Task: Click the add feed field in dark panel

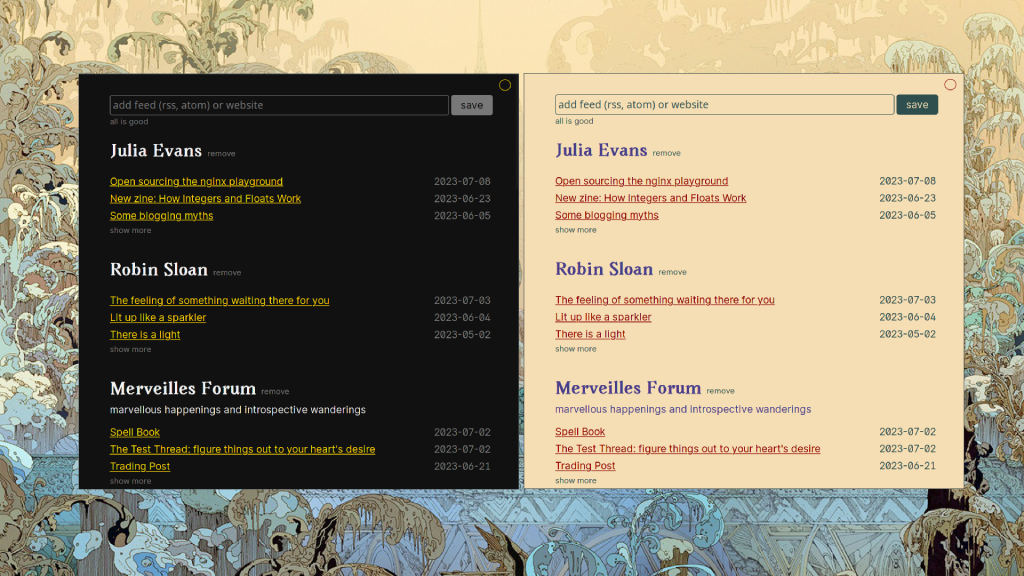Action: click(x=279, y=105)
